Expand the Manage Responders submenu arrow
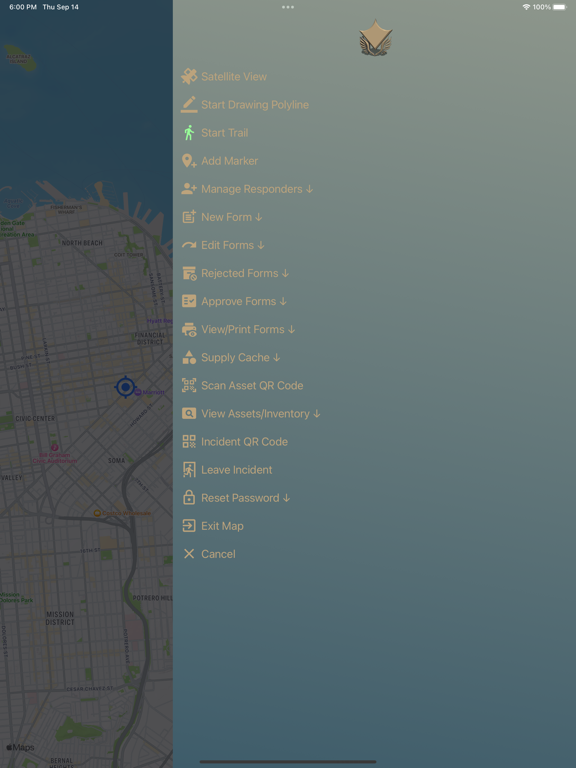This screenshot has height=768, width=576. click(x=309, y=189)
